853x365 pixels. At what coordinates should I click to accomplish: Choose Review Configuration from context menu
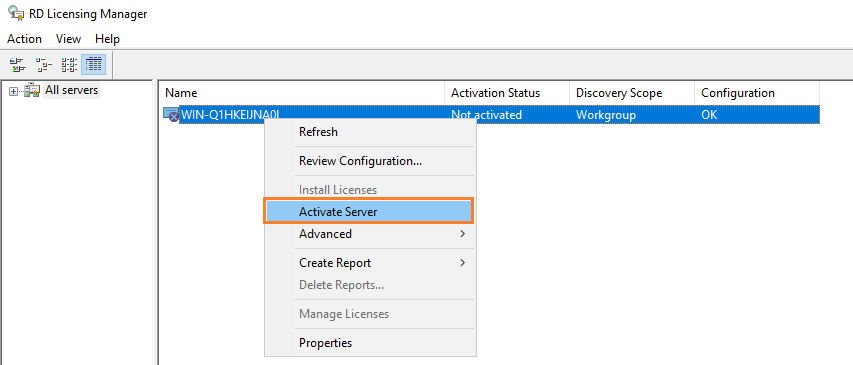coord(370,161)
